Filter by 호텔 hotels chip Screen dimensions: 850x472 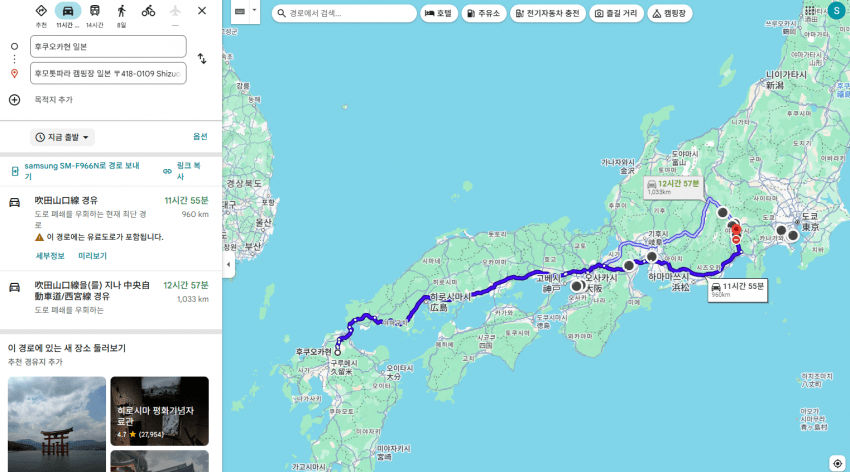440,14
